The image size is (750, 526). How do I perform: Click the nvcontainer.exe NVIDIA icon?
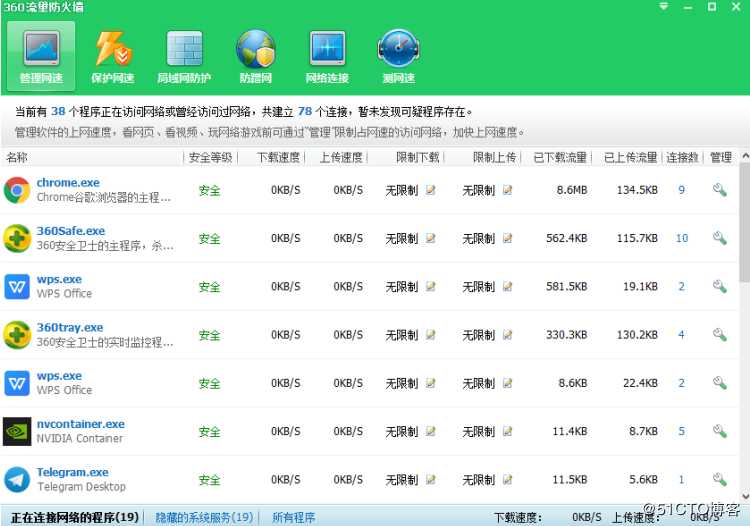[x=17, y=431]
